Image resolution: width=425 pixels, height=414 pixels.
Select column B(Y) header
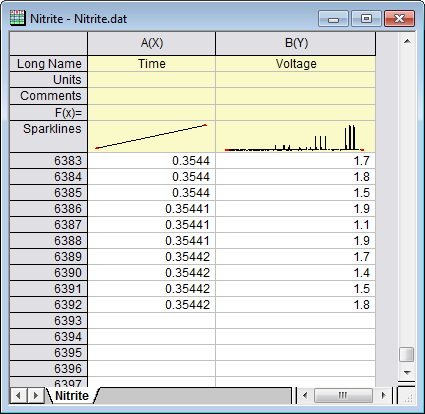(x=296, y=43)
